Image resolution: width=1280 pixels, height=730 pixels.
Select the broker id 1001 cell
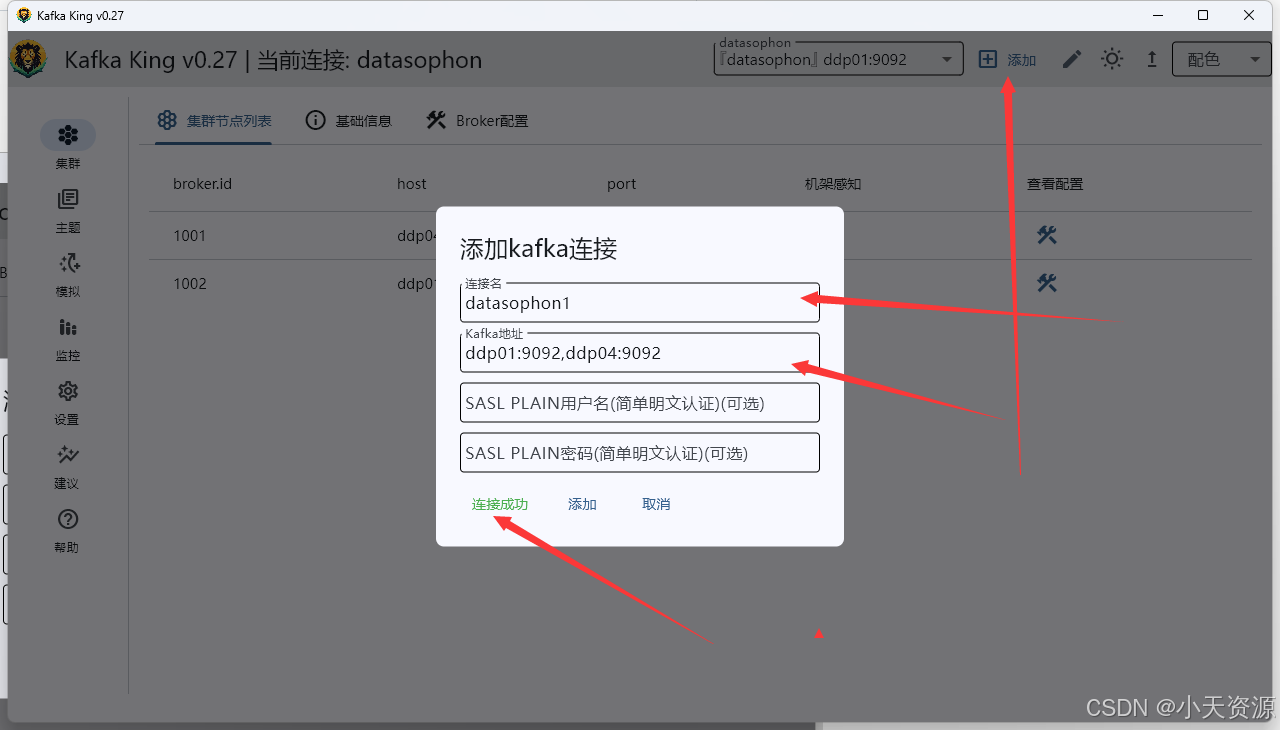click(190, 236)
